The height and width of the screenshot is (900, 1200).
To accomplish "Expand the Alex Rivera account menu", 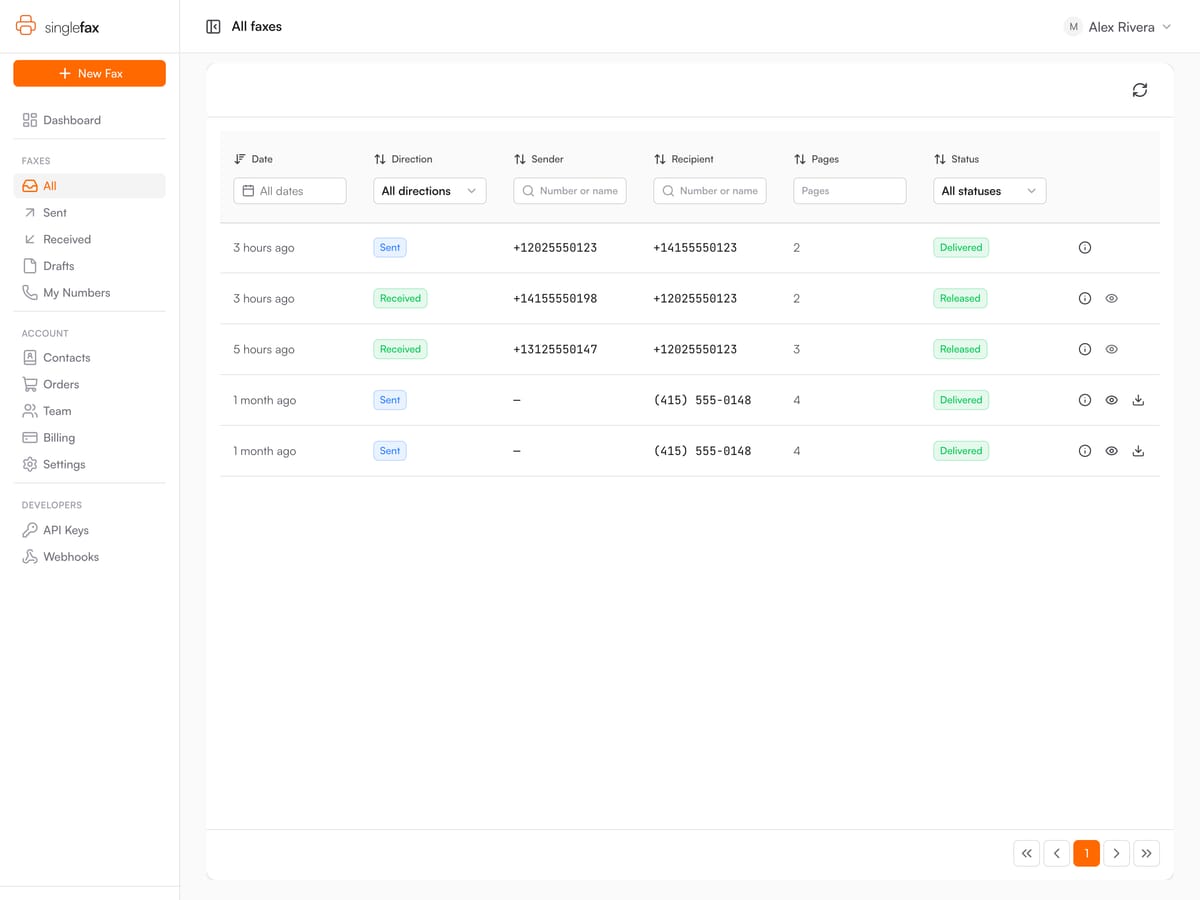I will click(1118, 27).
